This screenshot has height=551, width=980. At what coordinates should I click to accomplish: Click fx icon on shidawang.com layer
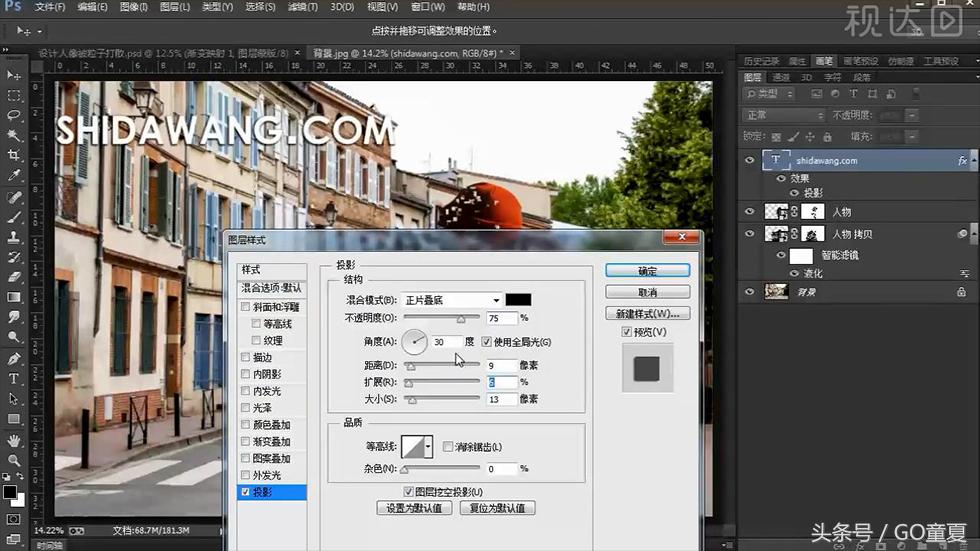(962, 161)
